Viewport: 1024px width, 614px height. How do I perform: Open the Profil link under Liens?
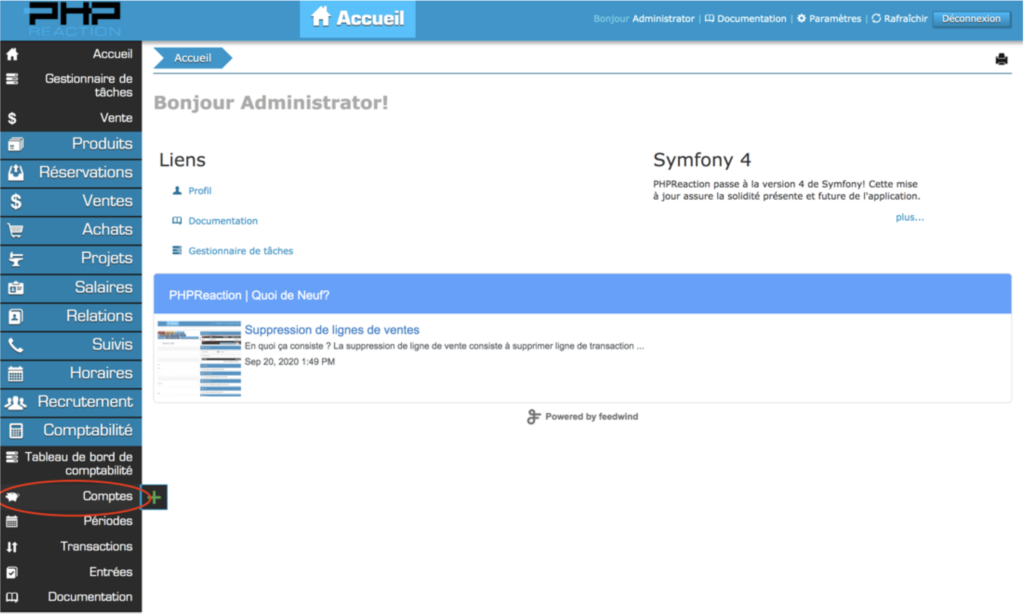click(200, 191)
